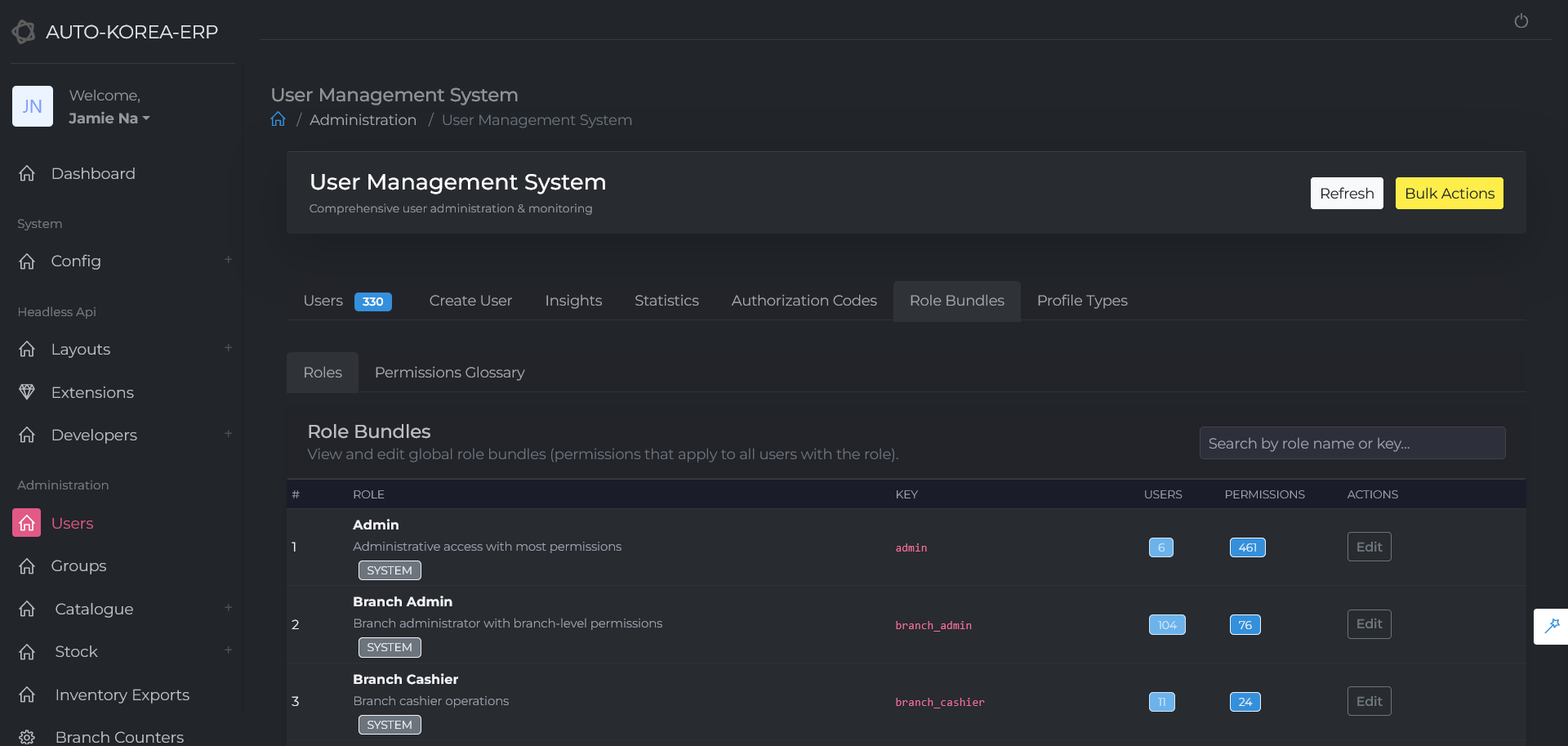The height and width of the screenshot is (746, 1568).
Task: Click the home breadcrumb icon
Action: [278, 119]
